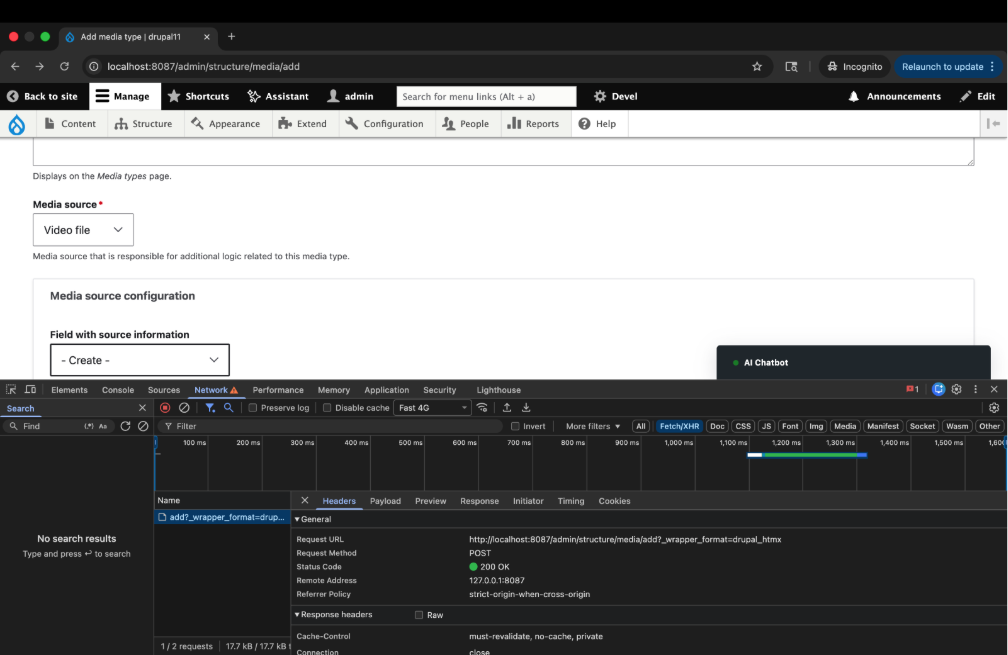Open the Fast 4G throttling dropdown
Viewport: 1008px width, 655px height.
click(432, 407)
